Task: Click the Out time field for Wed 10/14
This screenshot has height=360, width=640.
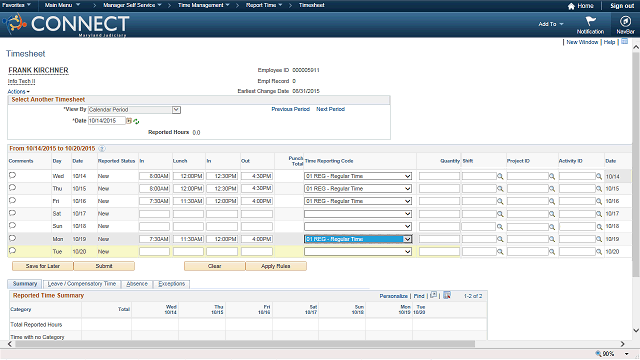Action: [x=257, y=176]
